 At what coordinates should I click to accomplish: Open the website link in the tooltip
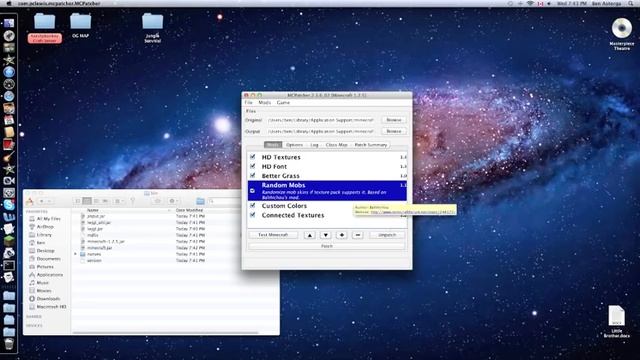(412, 212)
